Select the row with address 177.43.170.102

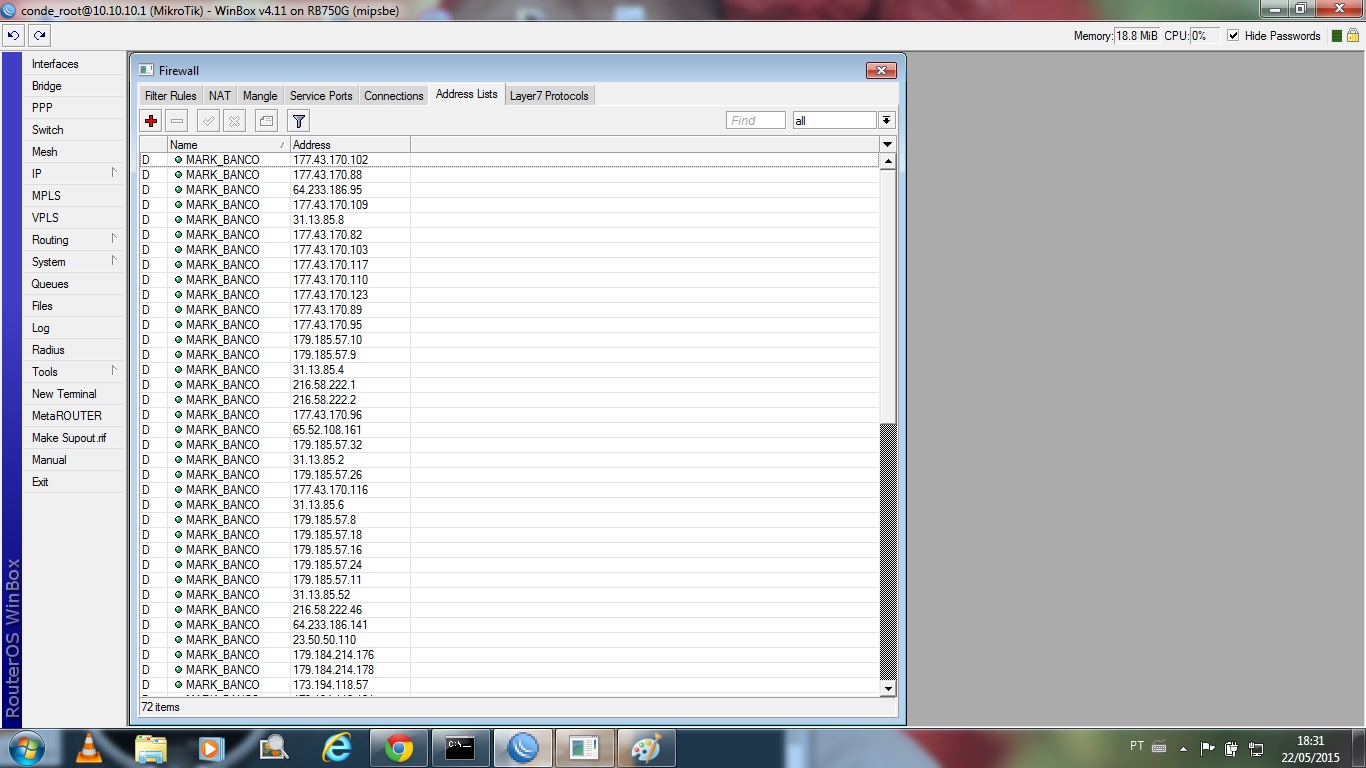(x=510, y=160)
